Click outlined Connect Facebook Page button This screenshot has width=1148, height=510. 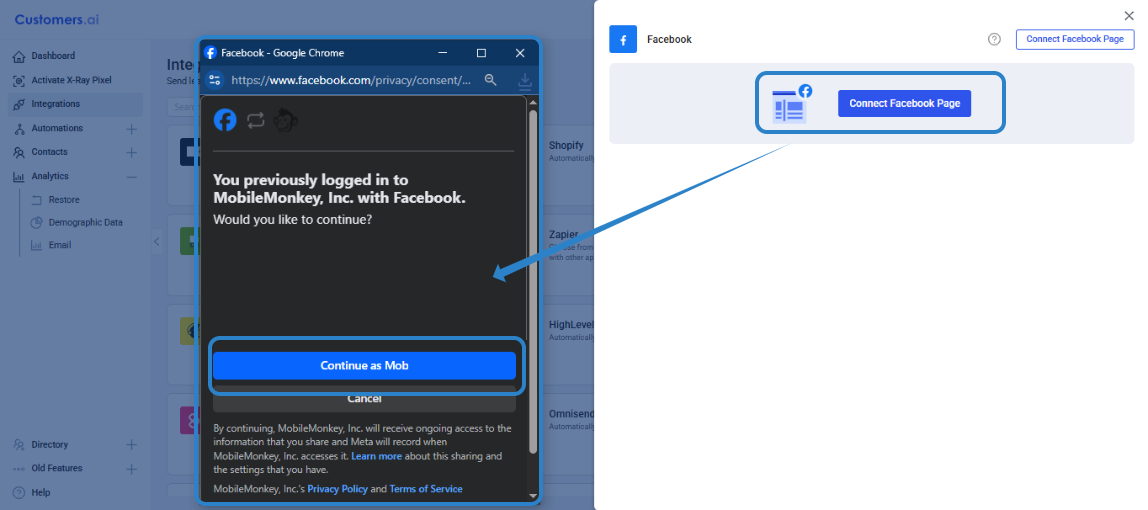1075,40
